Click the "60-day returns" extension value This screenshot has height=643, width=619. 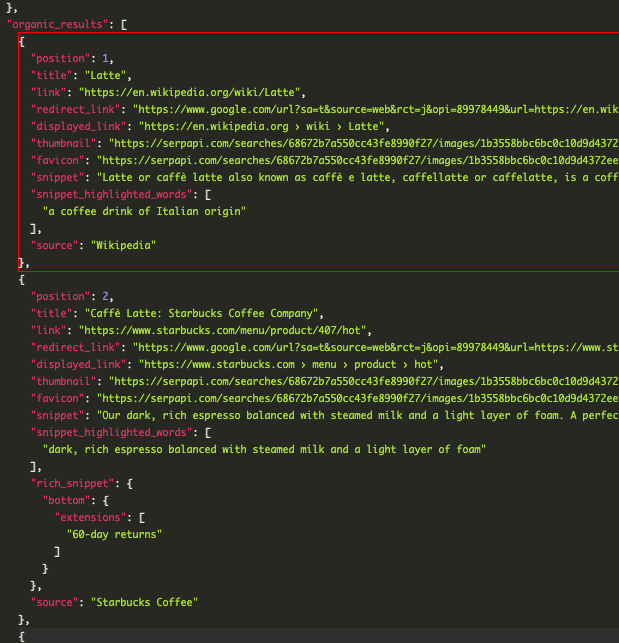[x=114, y=534]
